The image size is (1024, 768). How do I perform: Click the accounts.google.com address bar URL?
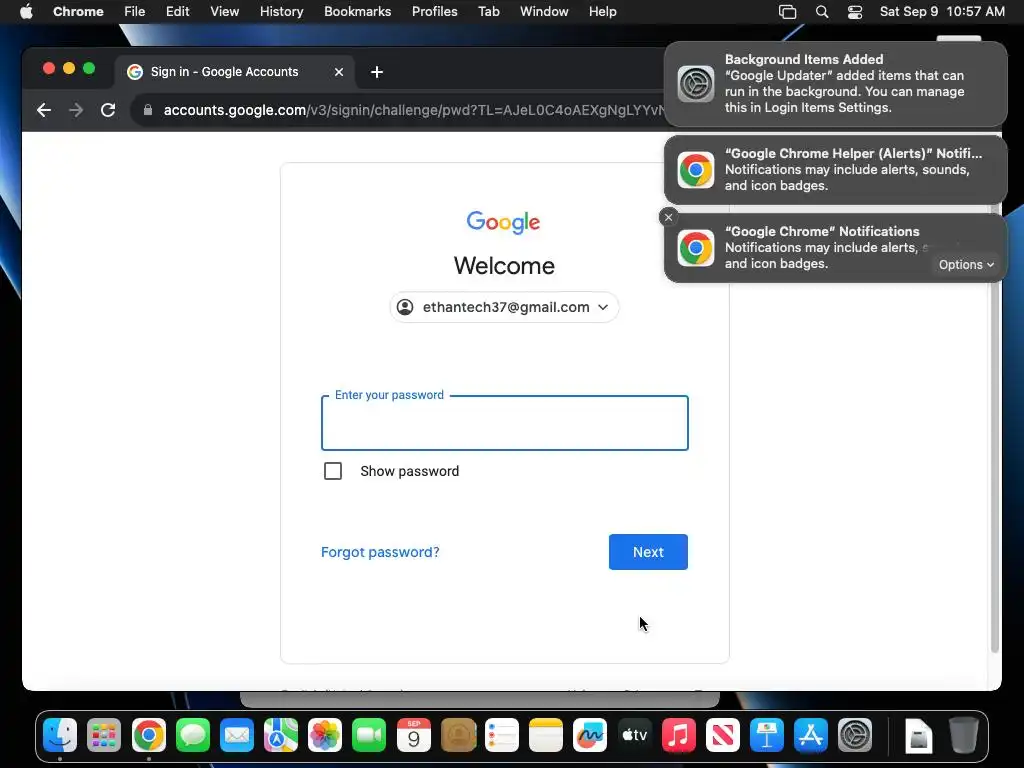[x=413, y=110]
